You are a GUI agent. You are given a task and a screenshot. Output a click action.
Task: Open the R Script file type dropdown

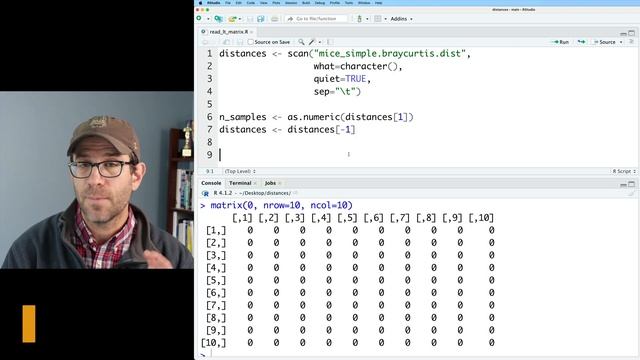(624, 171)
